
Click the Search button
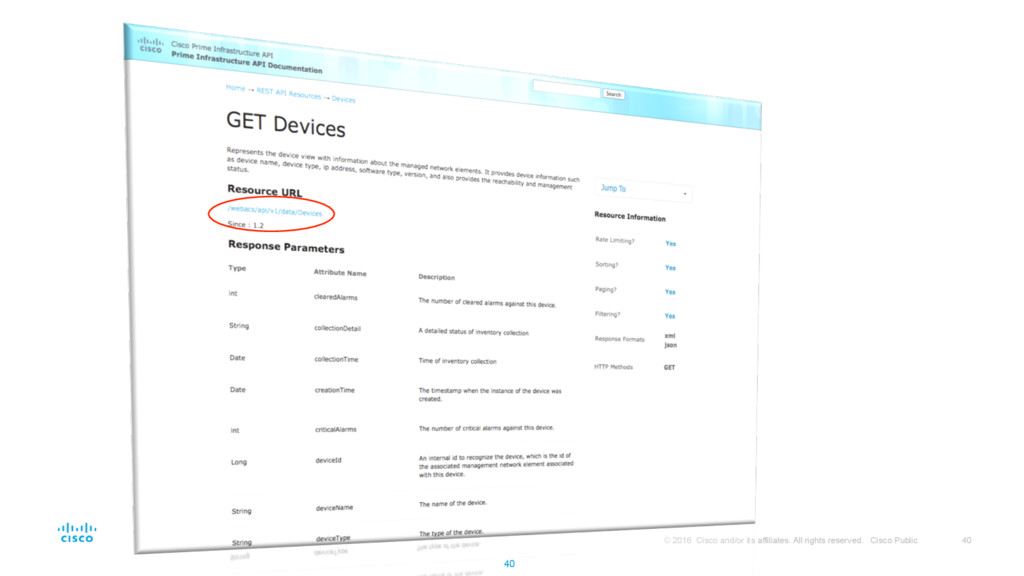tap(613, 95)
